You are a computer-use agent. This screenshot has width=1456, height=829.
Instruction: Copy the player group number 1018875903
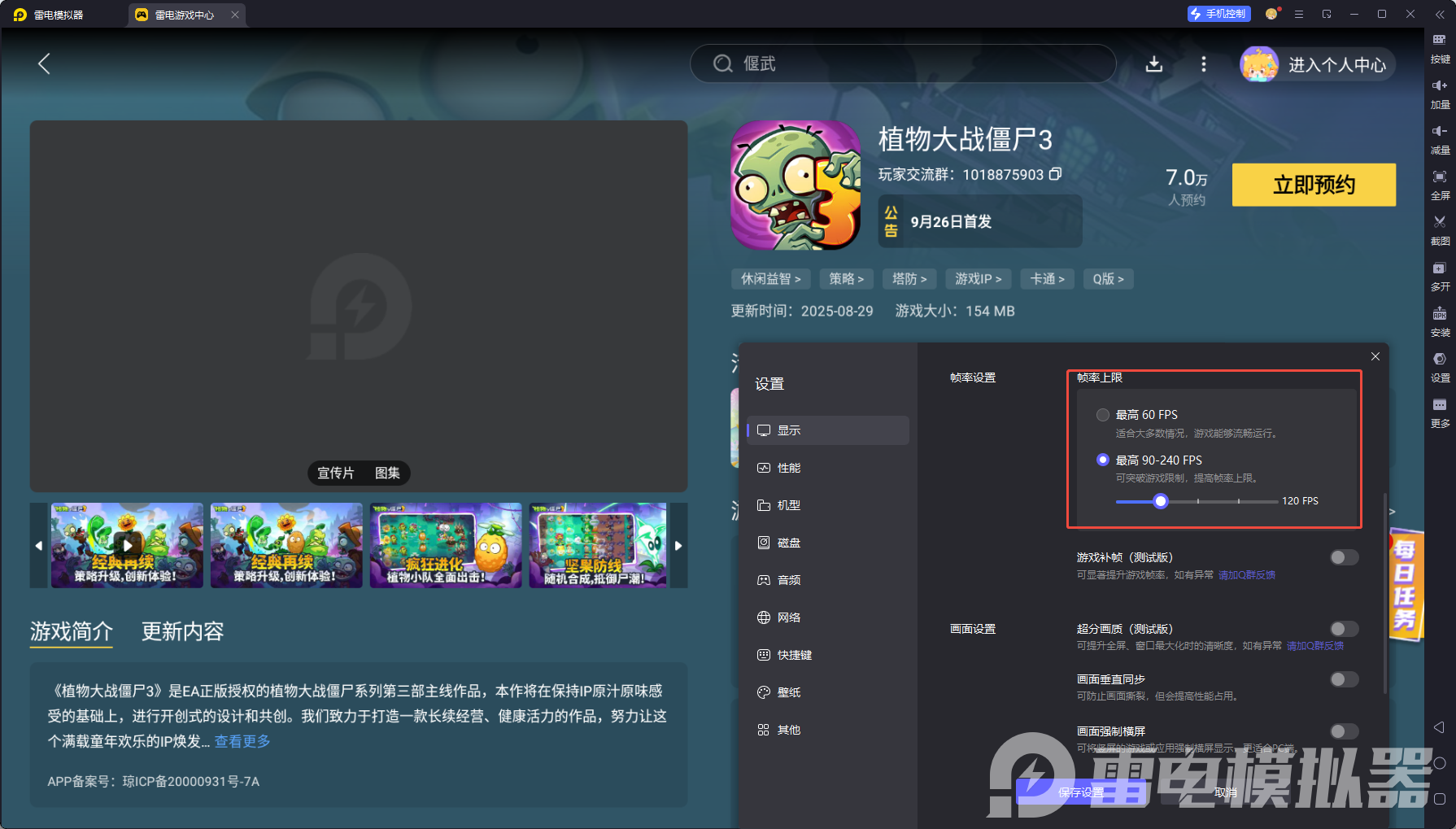click(x=1055, y=174)
